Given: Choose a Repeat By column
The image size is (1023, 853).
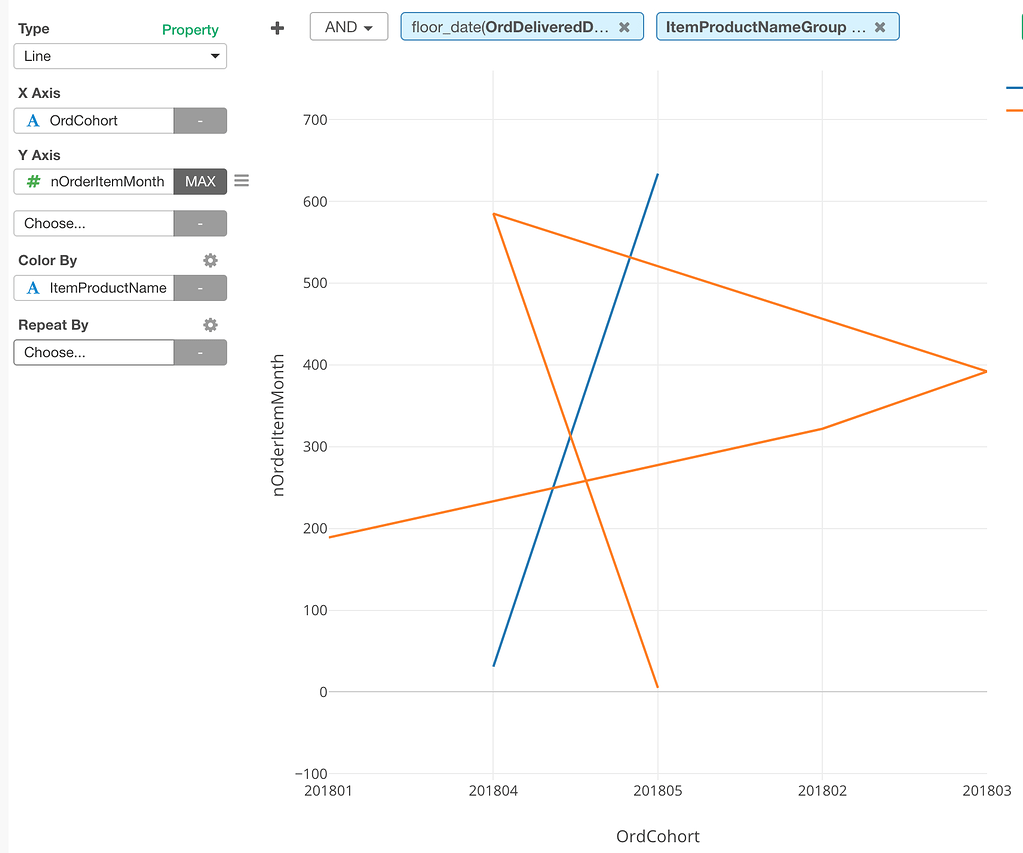Looking at the screenshot, I should [94, 352].
